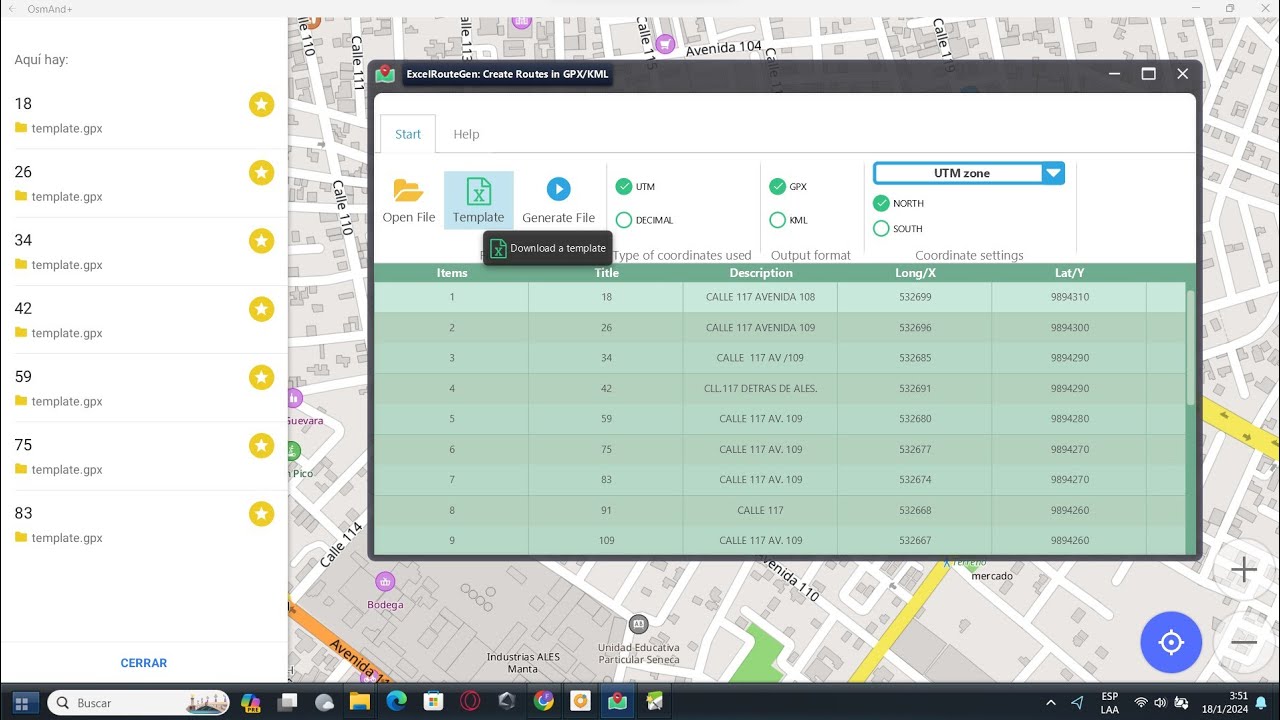Download the Excel Template
The width and height of the screenshot is (1280, 720).
[478, 200]
